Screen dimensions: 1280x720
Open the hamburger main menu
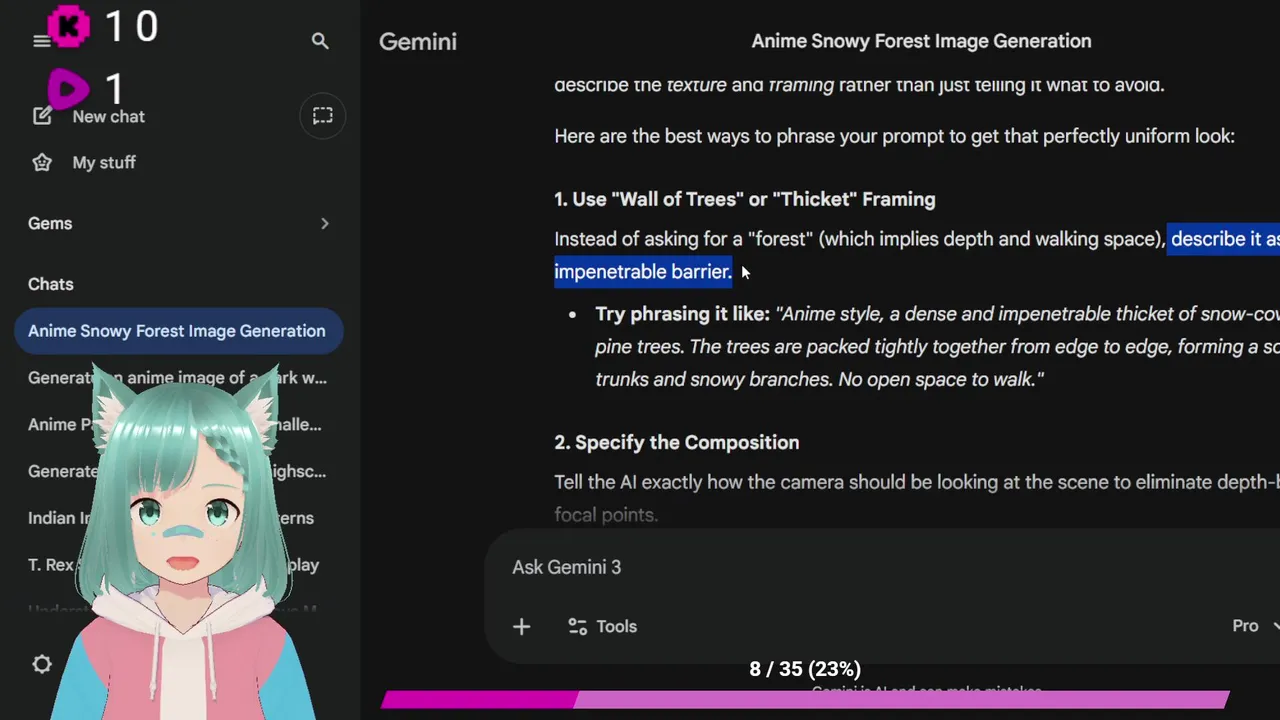point(41,41)
